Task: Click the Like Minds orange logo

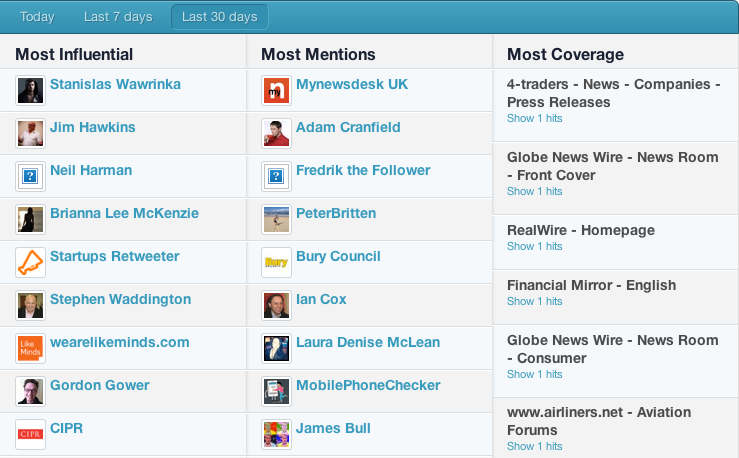Action: pos(30,348)
